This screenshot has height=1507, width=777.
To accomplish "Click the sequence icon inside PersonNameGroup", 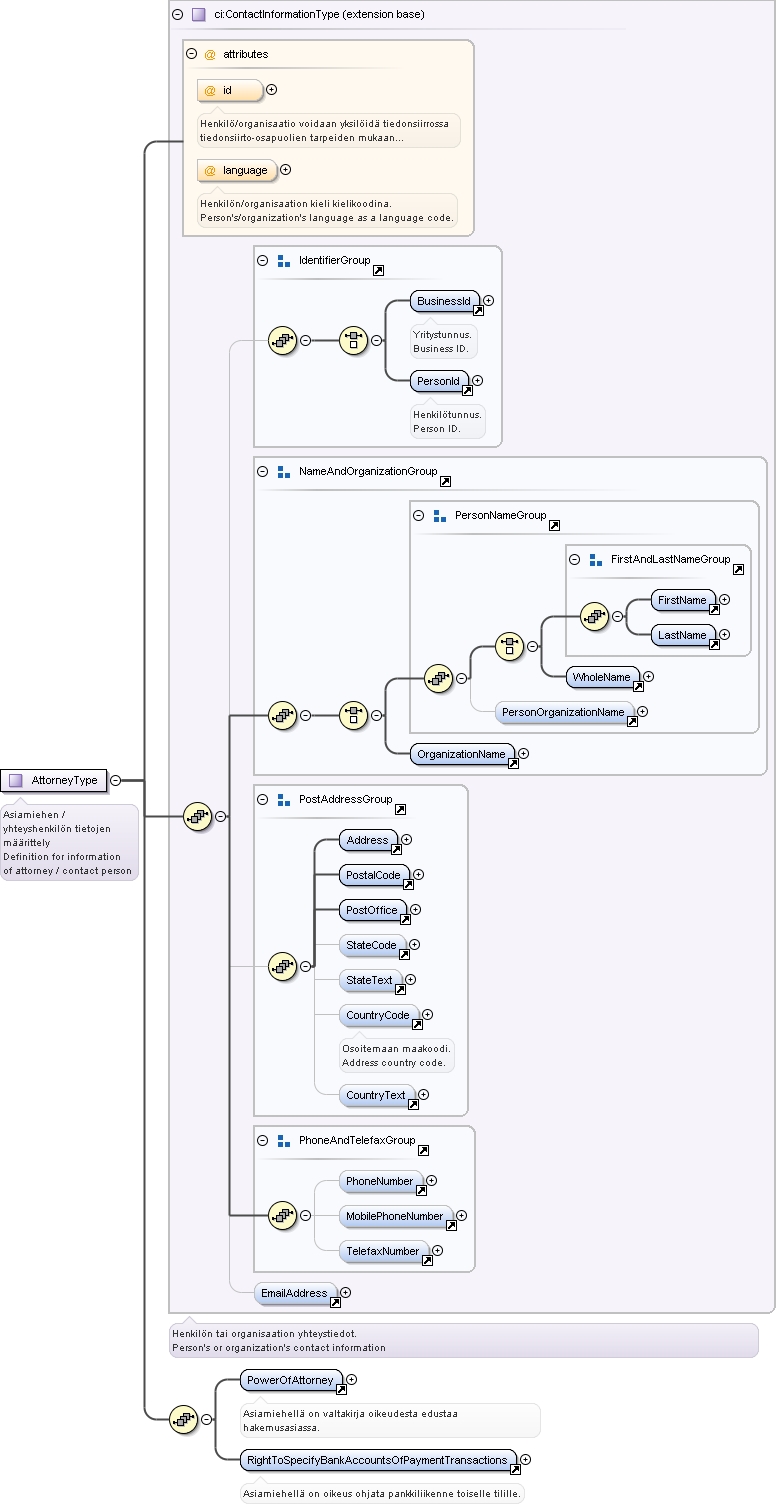I will (x=439, y=678).
